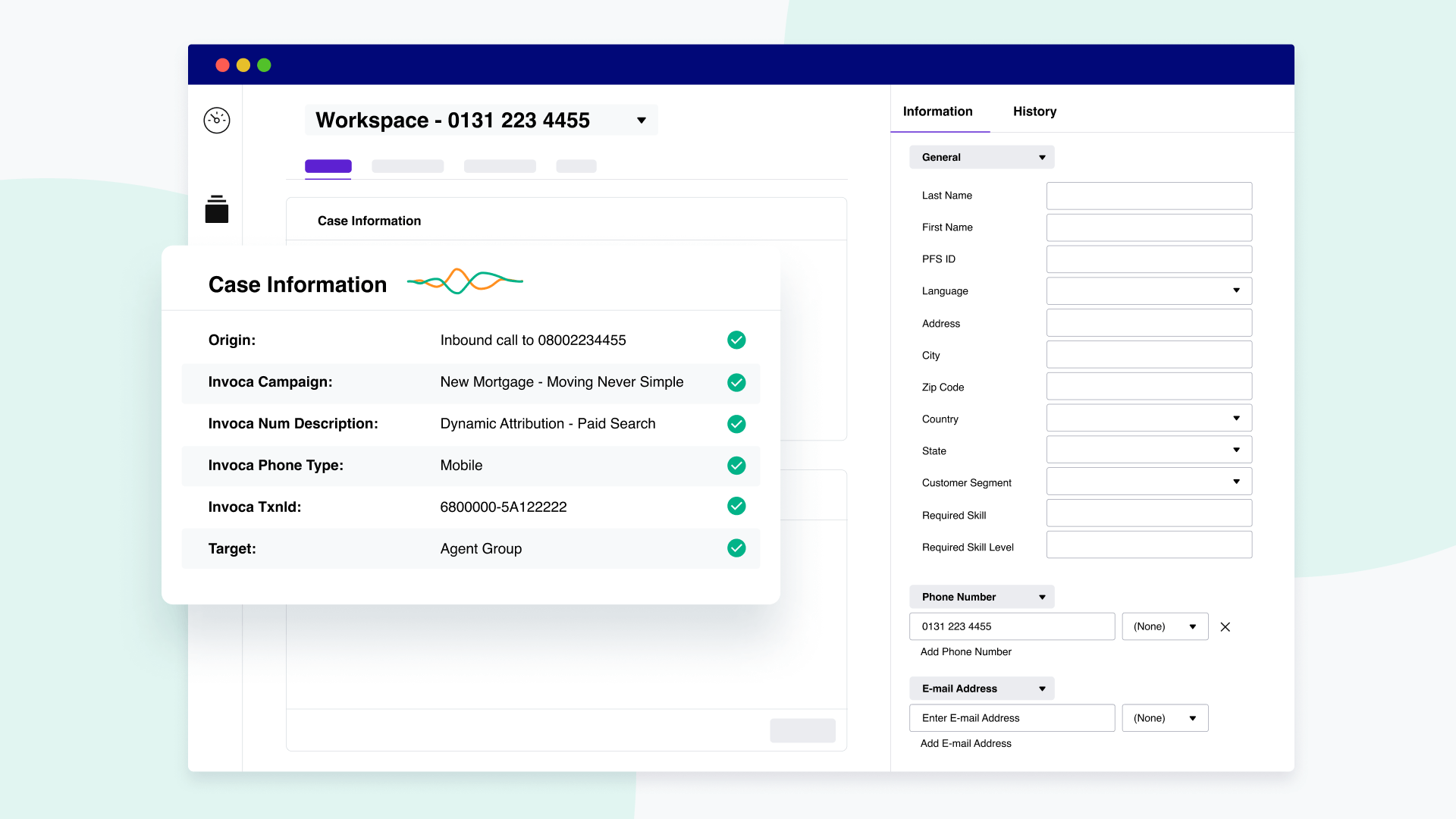Image resolution: width=1456 pixels, height=819 pixels.
Task: Click the checkmark beside Invoca Phone Type Mobile
Action: click(x=736, y=466)
